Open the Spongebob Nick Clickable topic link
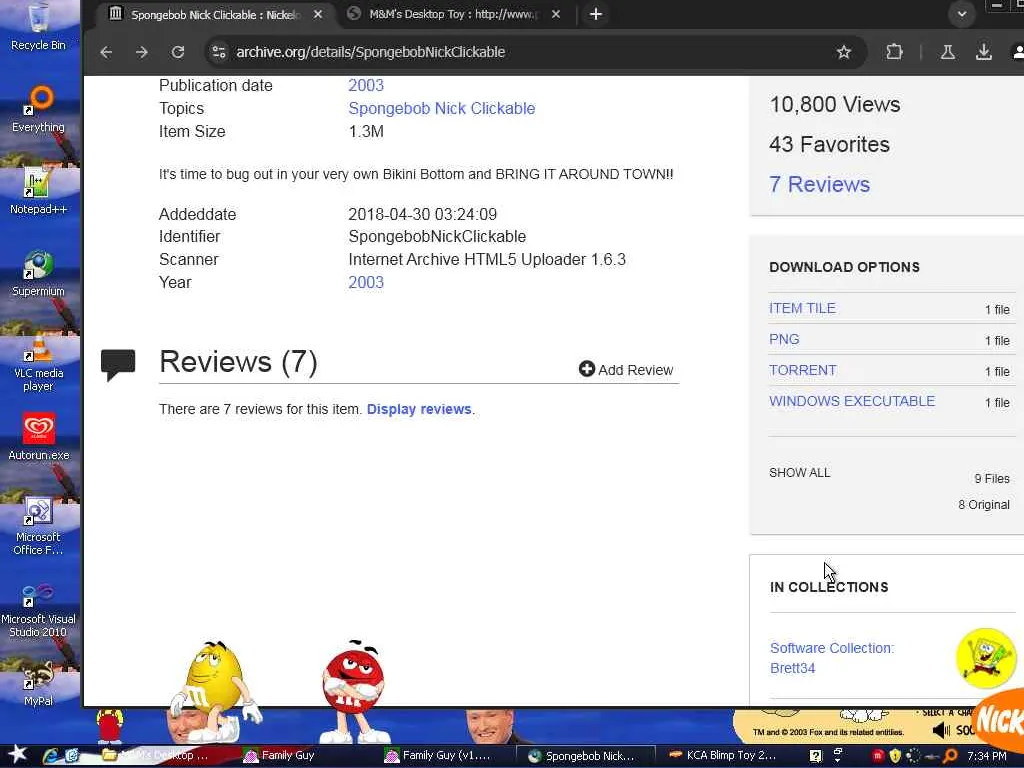The image size is (1024, 768). (441, 108)
